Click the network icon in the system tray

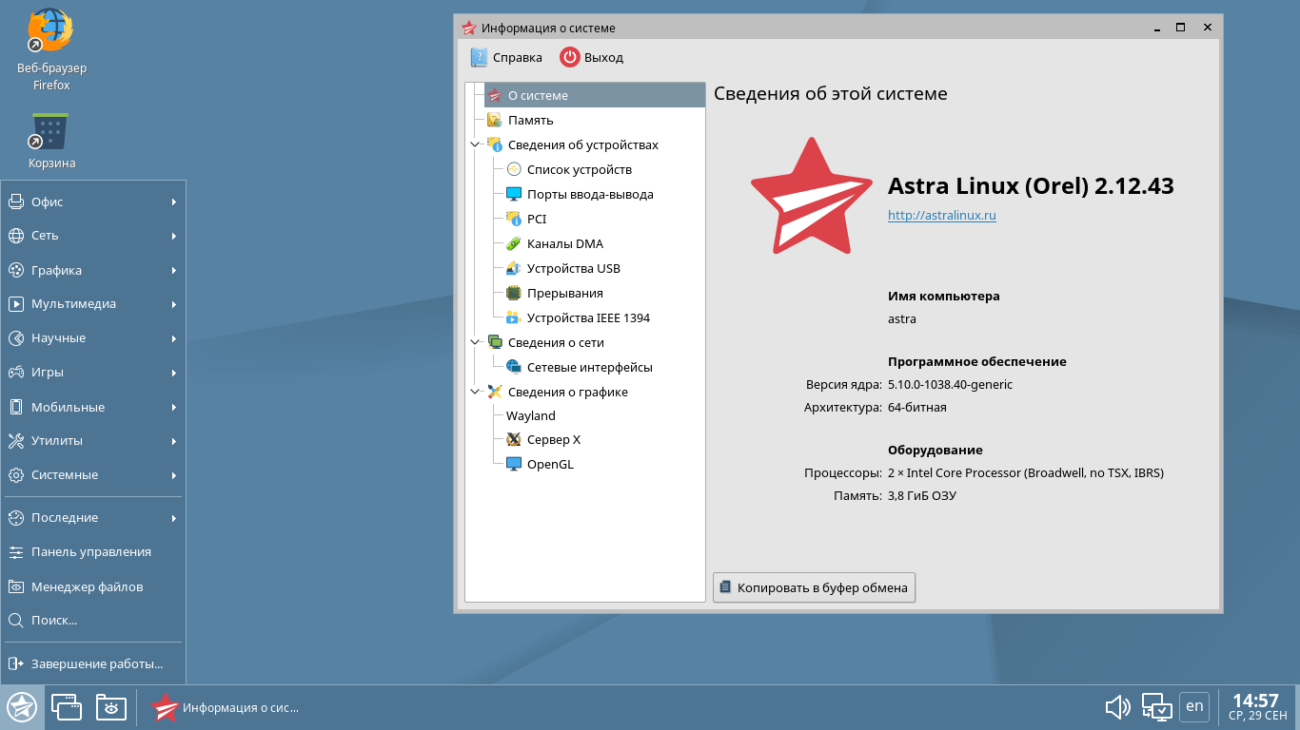click(1156, 707)
